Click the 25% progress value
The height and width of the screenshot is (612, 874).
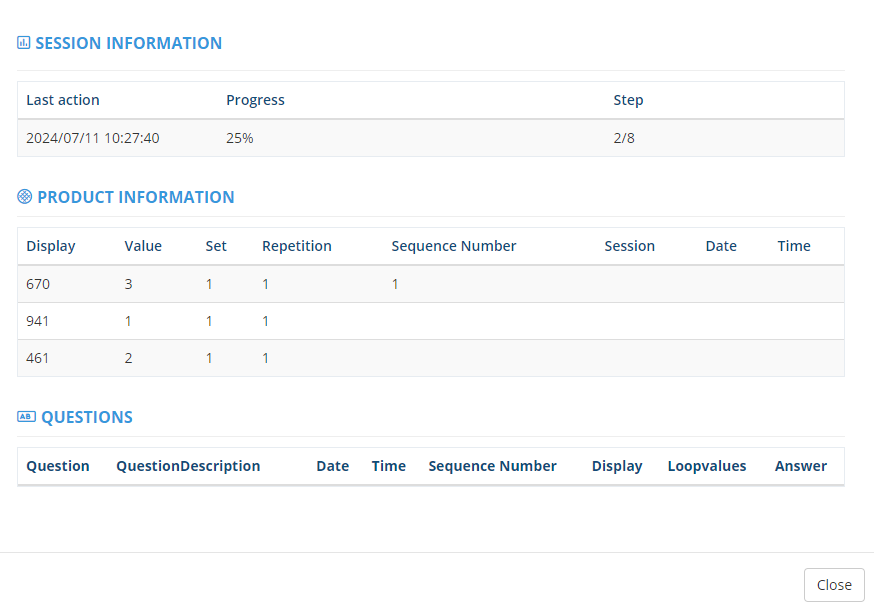tap(240, 138)
